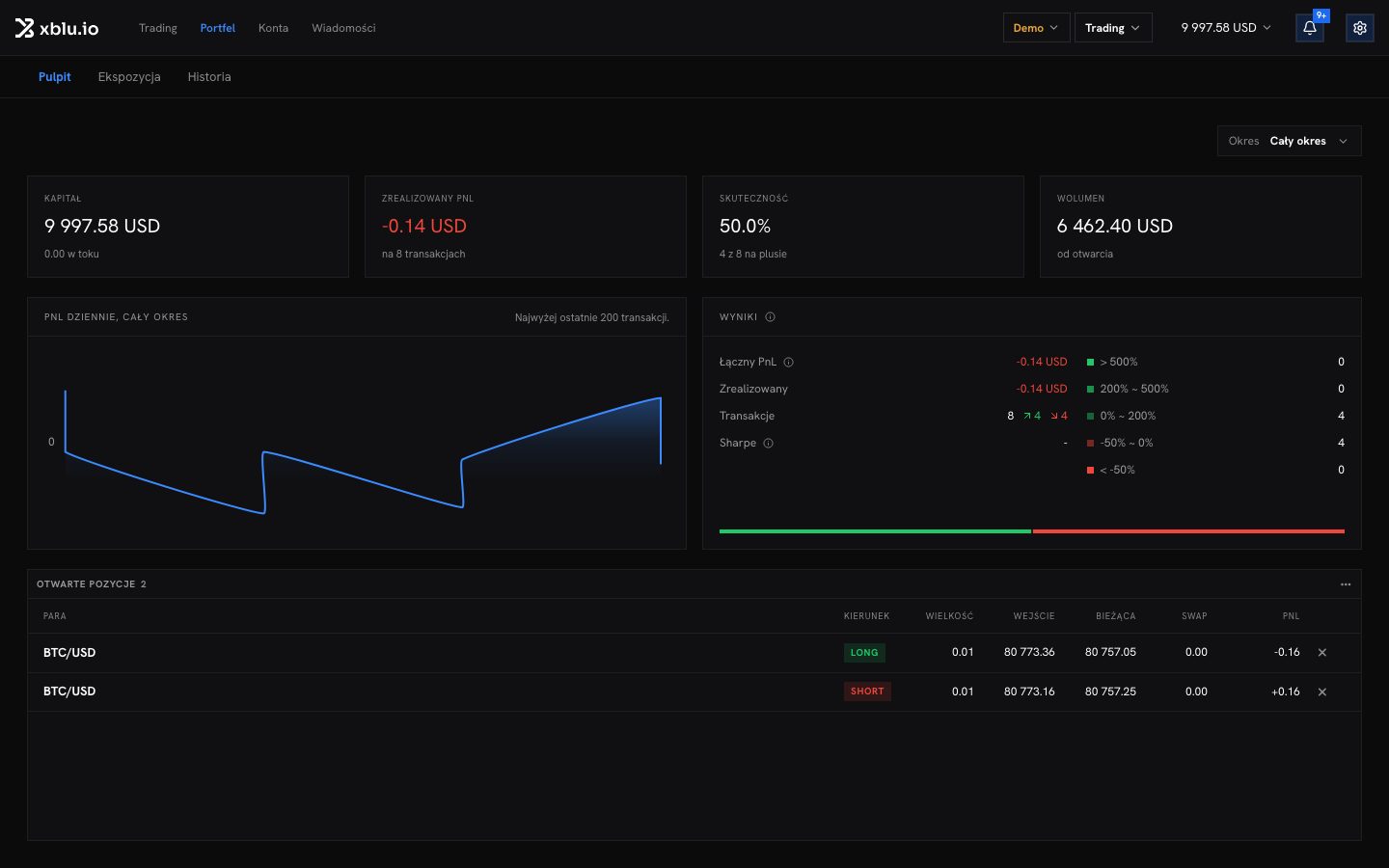Change the Okres period selector

click(1290, 141)
